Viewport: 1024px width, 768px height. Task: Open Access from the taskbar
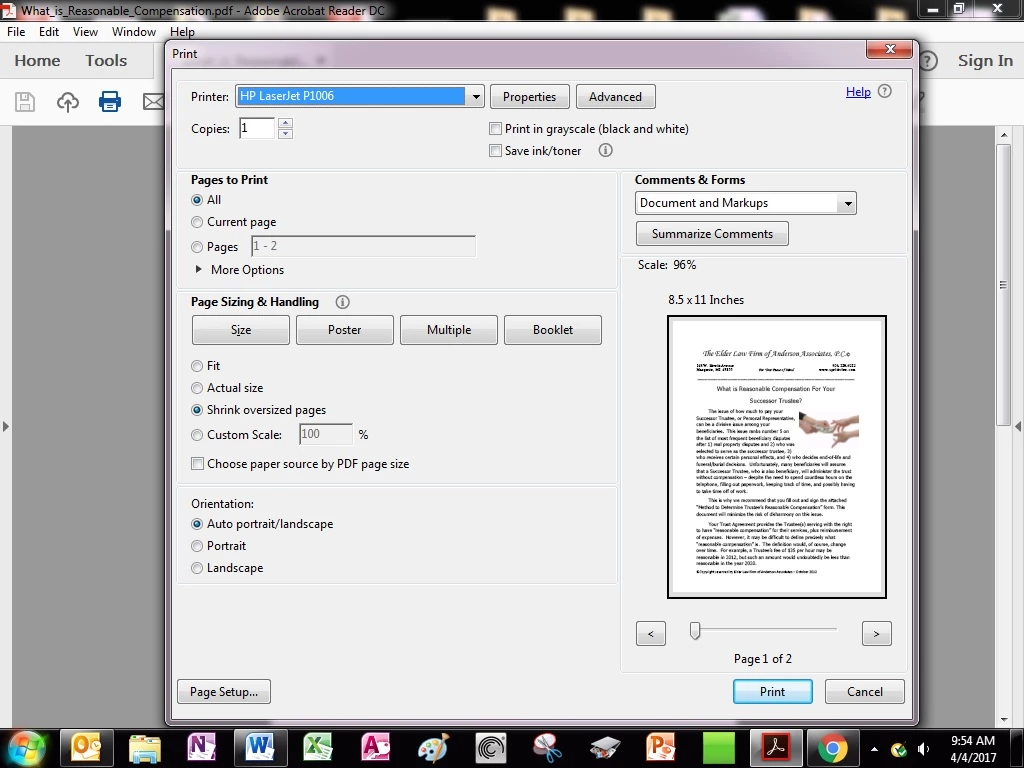pos(376,747)
